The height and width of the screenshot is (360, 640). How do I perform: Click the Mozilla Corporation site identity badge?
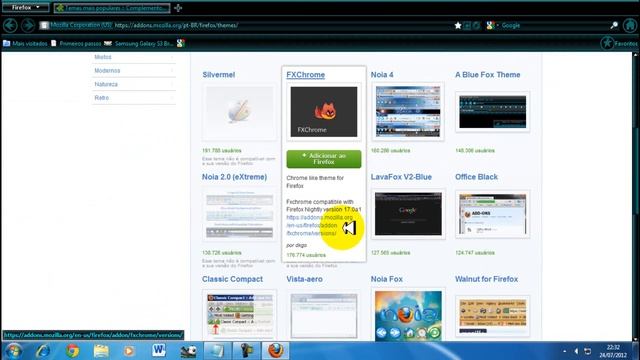(x=76, y=25)
